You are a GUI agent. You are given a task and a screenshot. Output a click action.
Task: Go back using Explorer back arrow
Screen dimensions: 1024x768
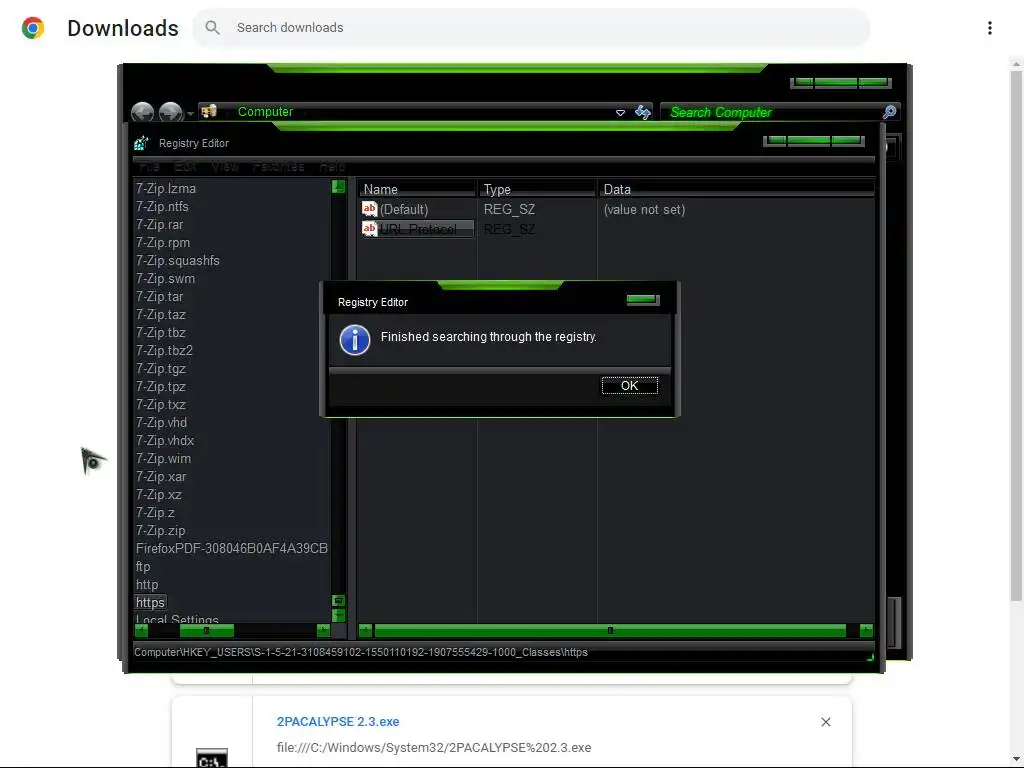142,112
